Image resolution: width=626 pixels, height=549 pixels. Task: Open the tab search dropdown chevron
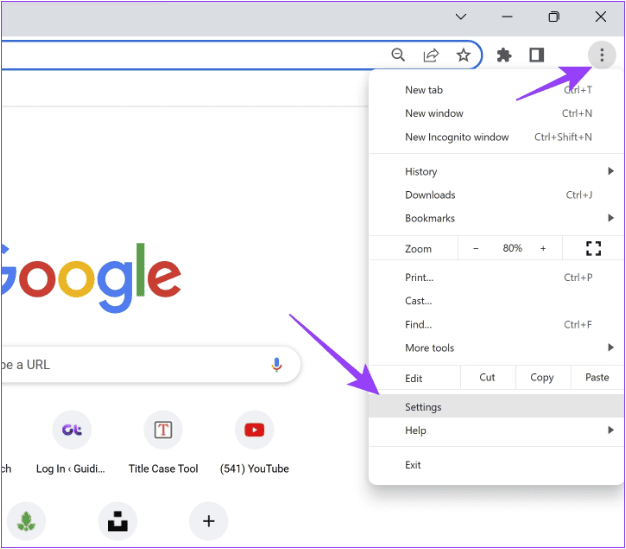[461, 17]
